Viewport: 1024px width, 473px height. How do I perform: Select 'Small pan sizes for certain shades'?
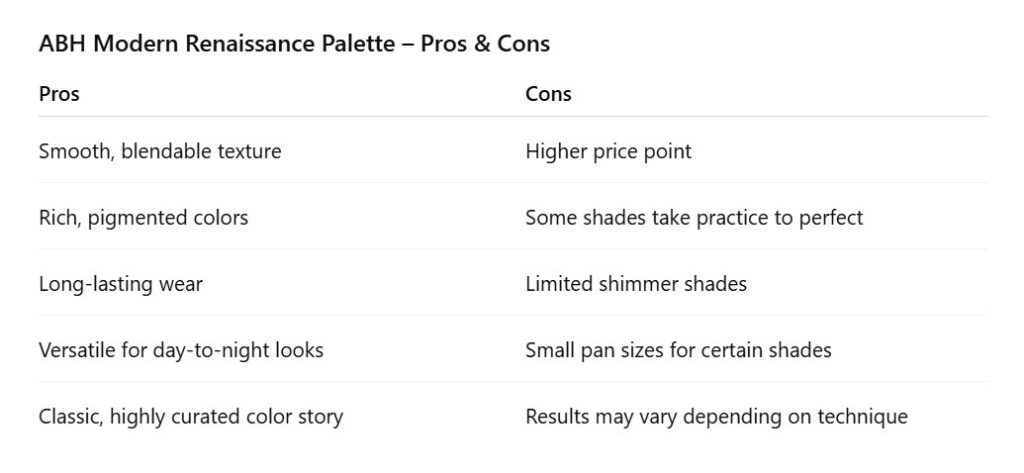(x=678, y=350)
